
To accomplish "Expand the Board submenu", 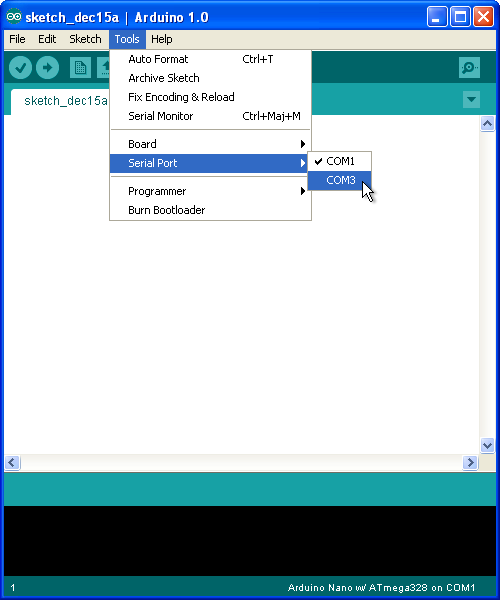I will pyautogui.click(x=210, y=144).
